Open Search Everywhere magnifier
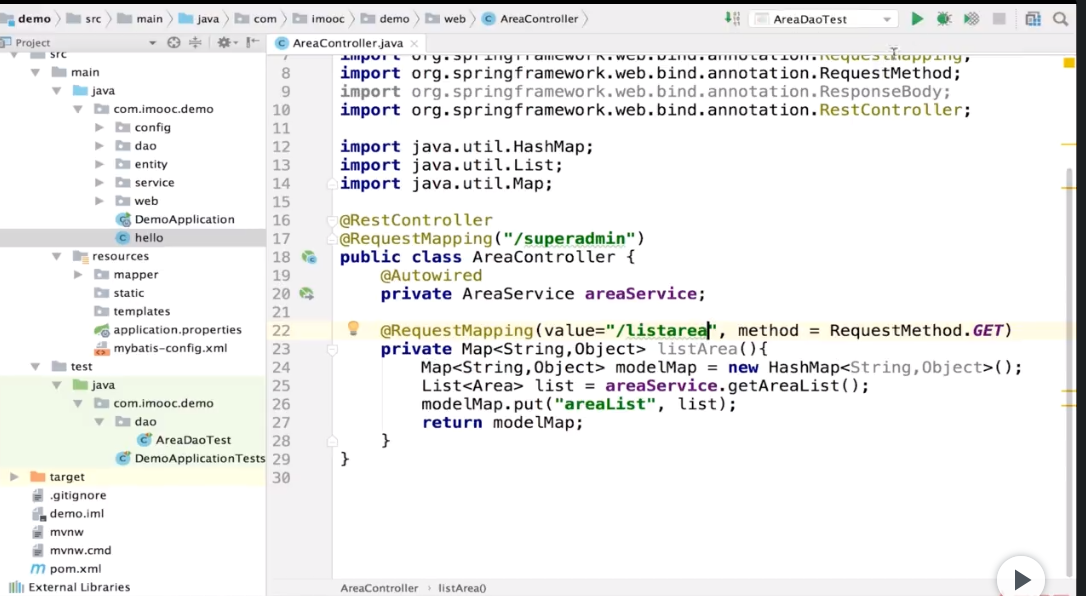Image resolution: width=1086 pixels, height=596 pixels. pyautogui.click(x=1060, y=19)
